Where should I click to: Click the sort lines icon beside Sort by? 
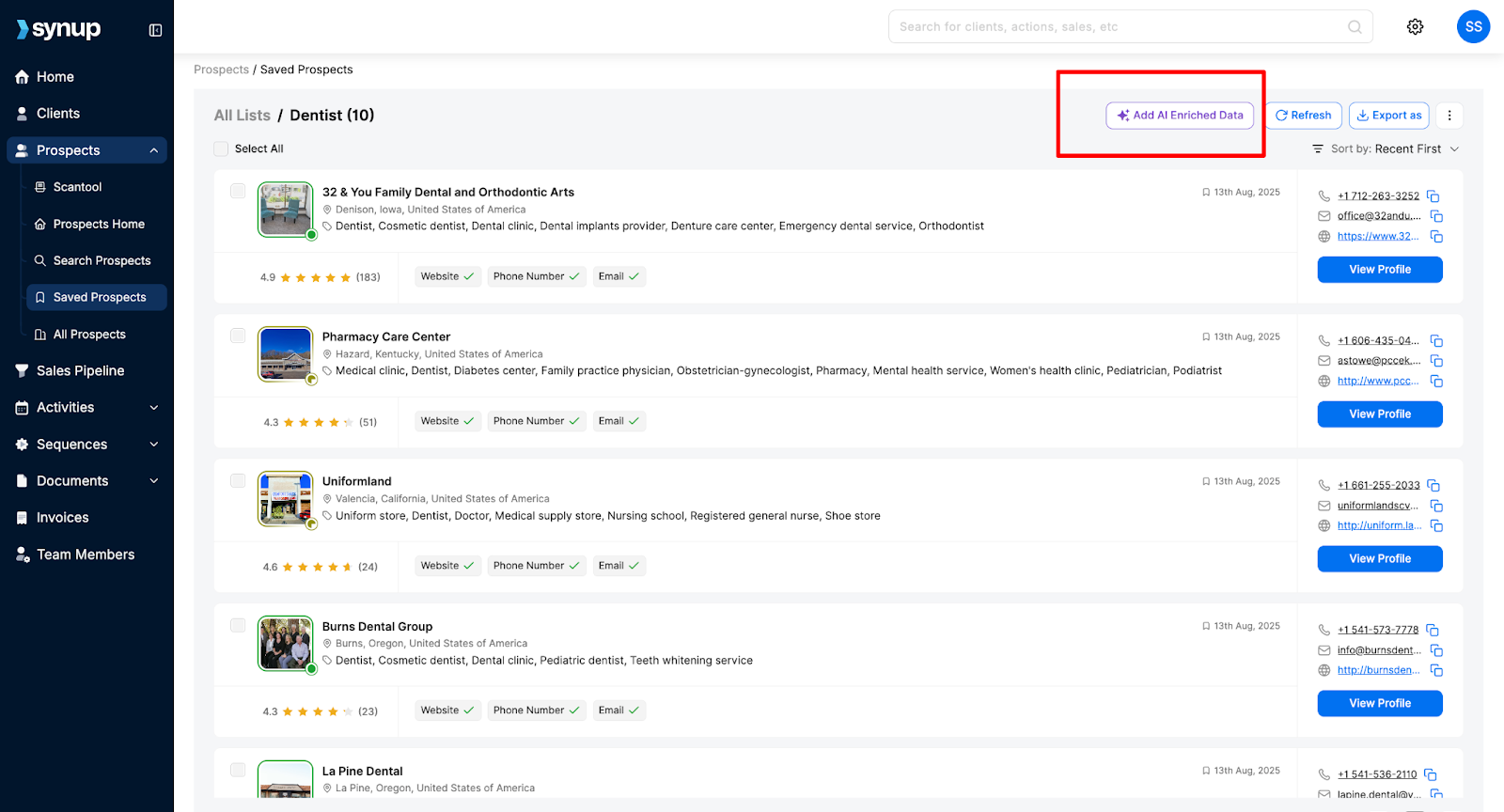coord(1318,149)
